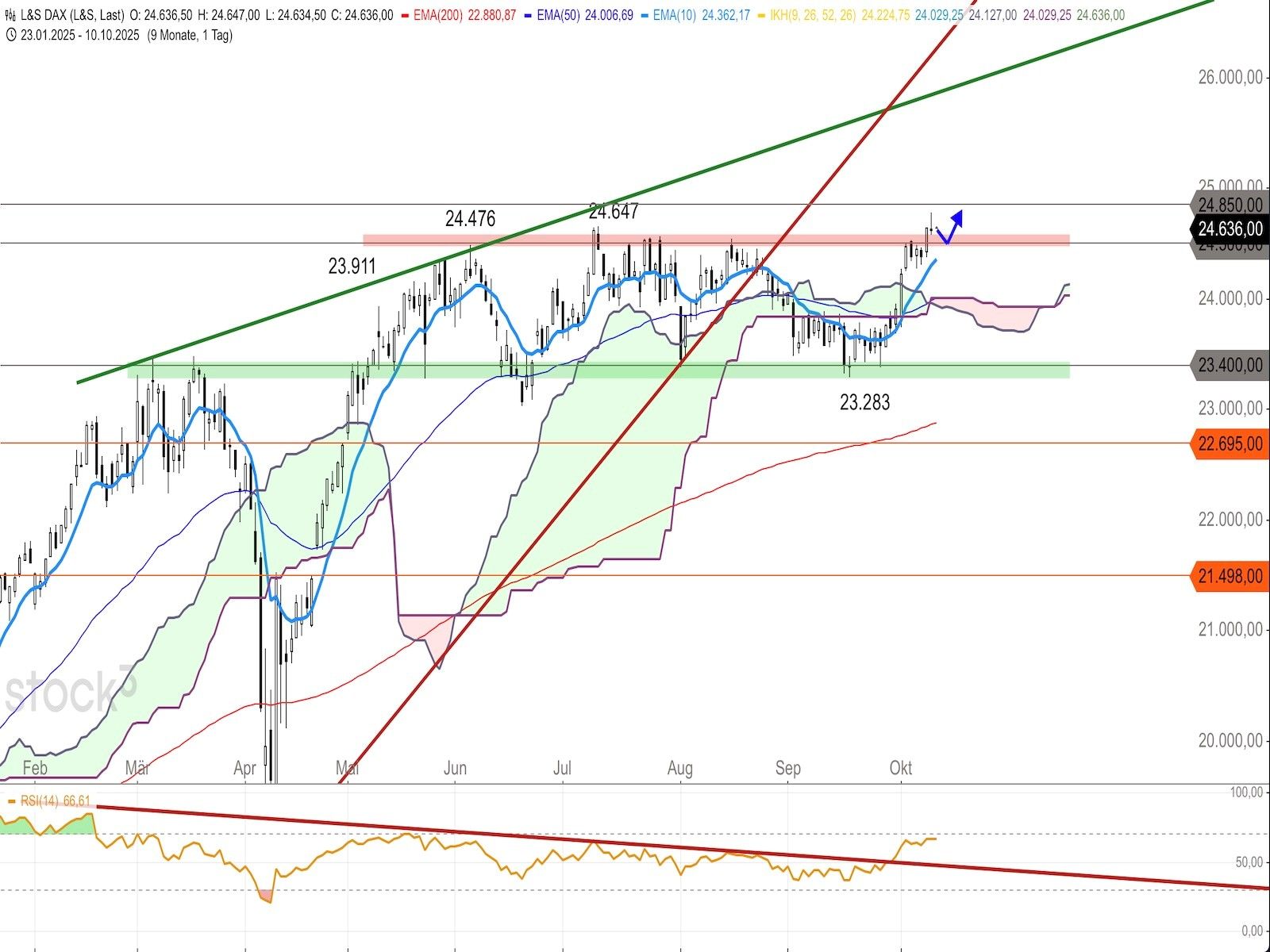Select the black 24.636,00 current price tag
Screen dimensions: 1270x952
pyautogui.click(x=1230, y=229)
